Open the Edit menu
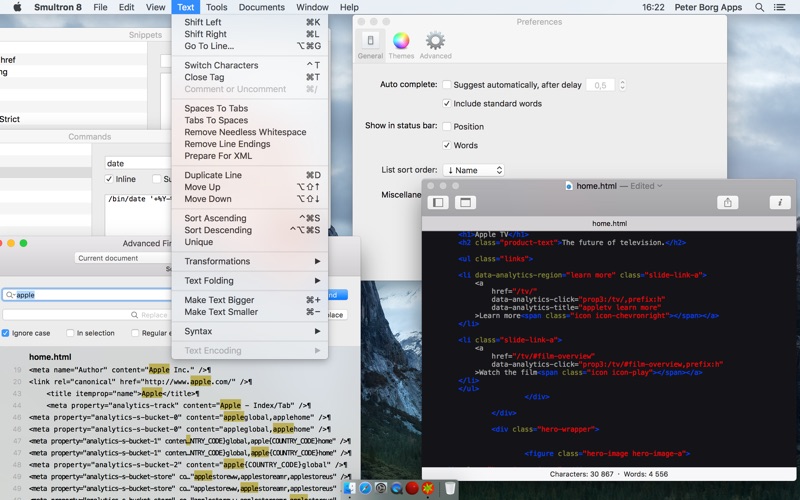Image resolution: width=800 pixels, height=500 pixels. [126, 7]
